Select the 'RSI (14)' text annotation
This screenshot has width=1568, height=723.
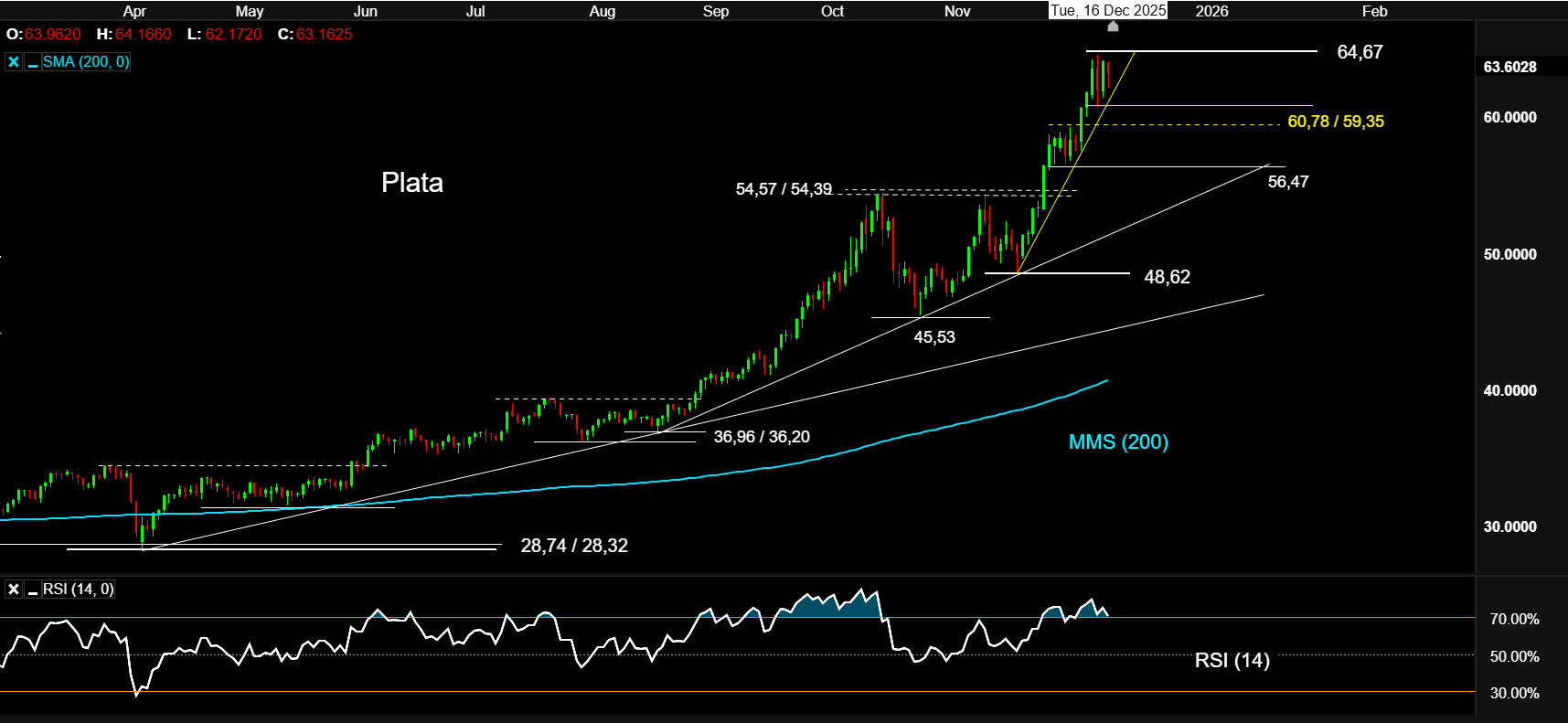1232,660
